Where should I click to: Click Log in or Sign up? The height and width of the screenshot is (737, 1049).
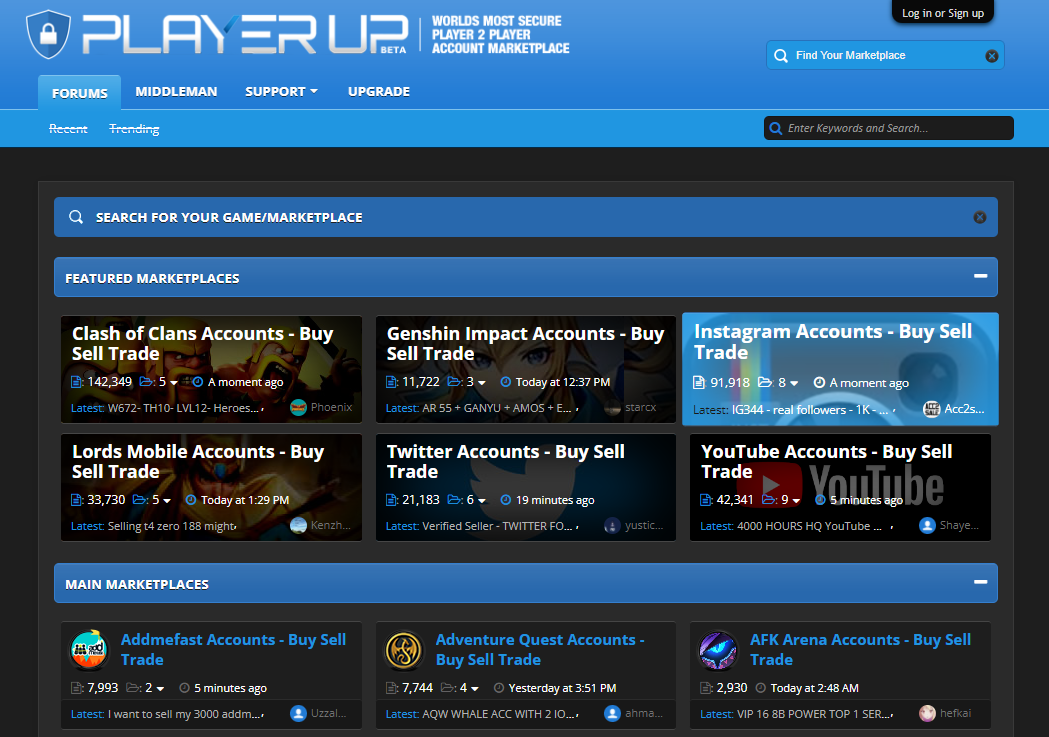[943, 13]
